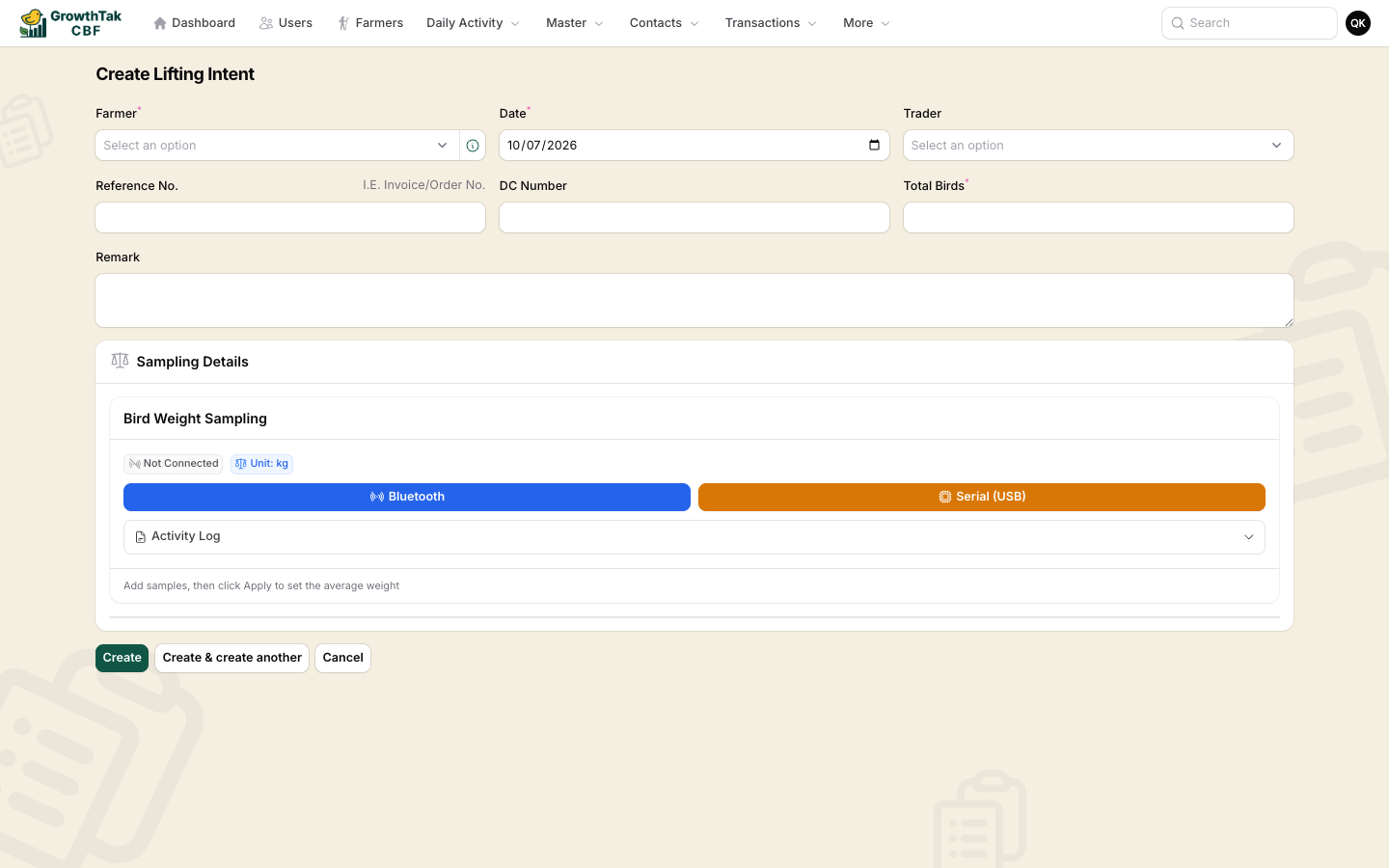The width and height of the screenshot is (1389, 868).
Task: Click the Not Connected status badge
Action: pos(174,464)
